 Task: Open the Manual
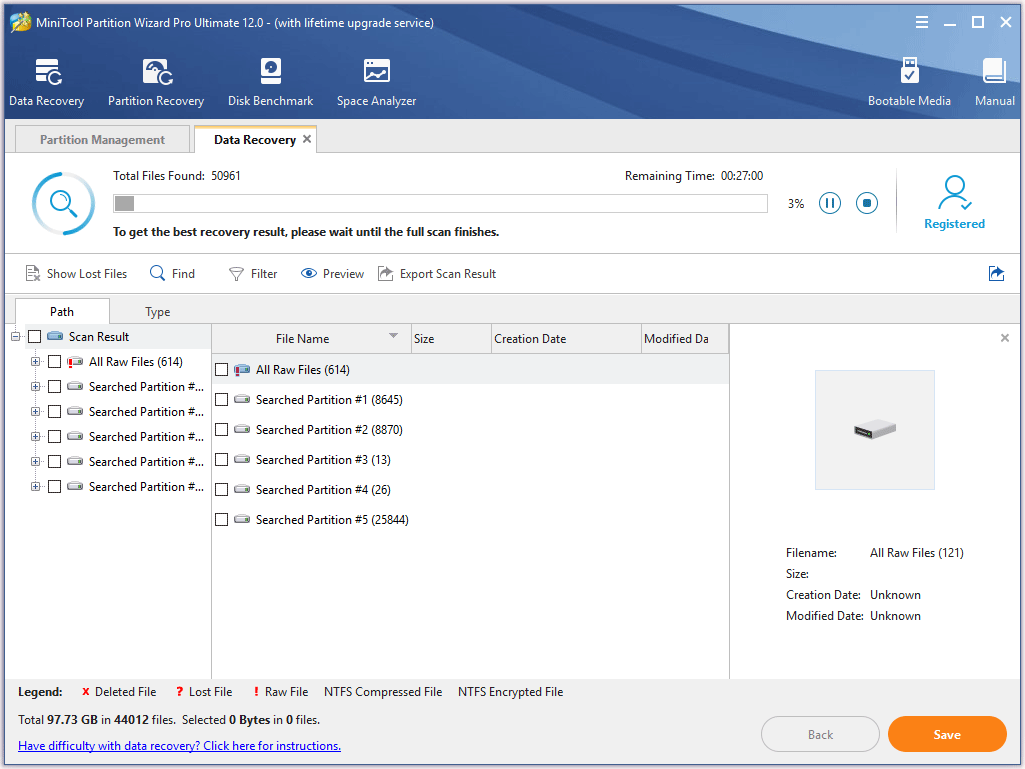[x=994, y=82]
